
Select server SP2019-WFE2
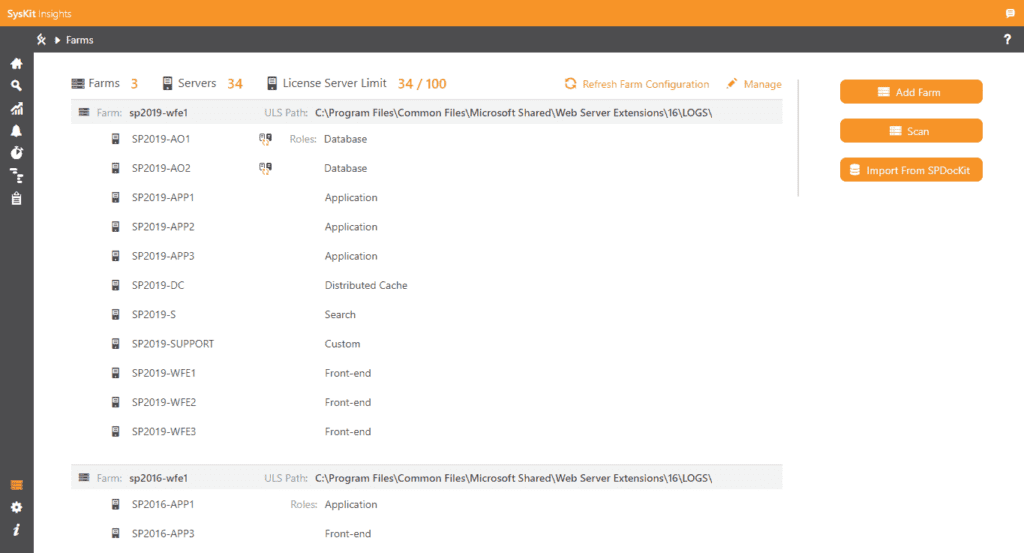point(164,402)
